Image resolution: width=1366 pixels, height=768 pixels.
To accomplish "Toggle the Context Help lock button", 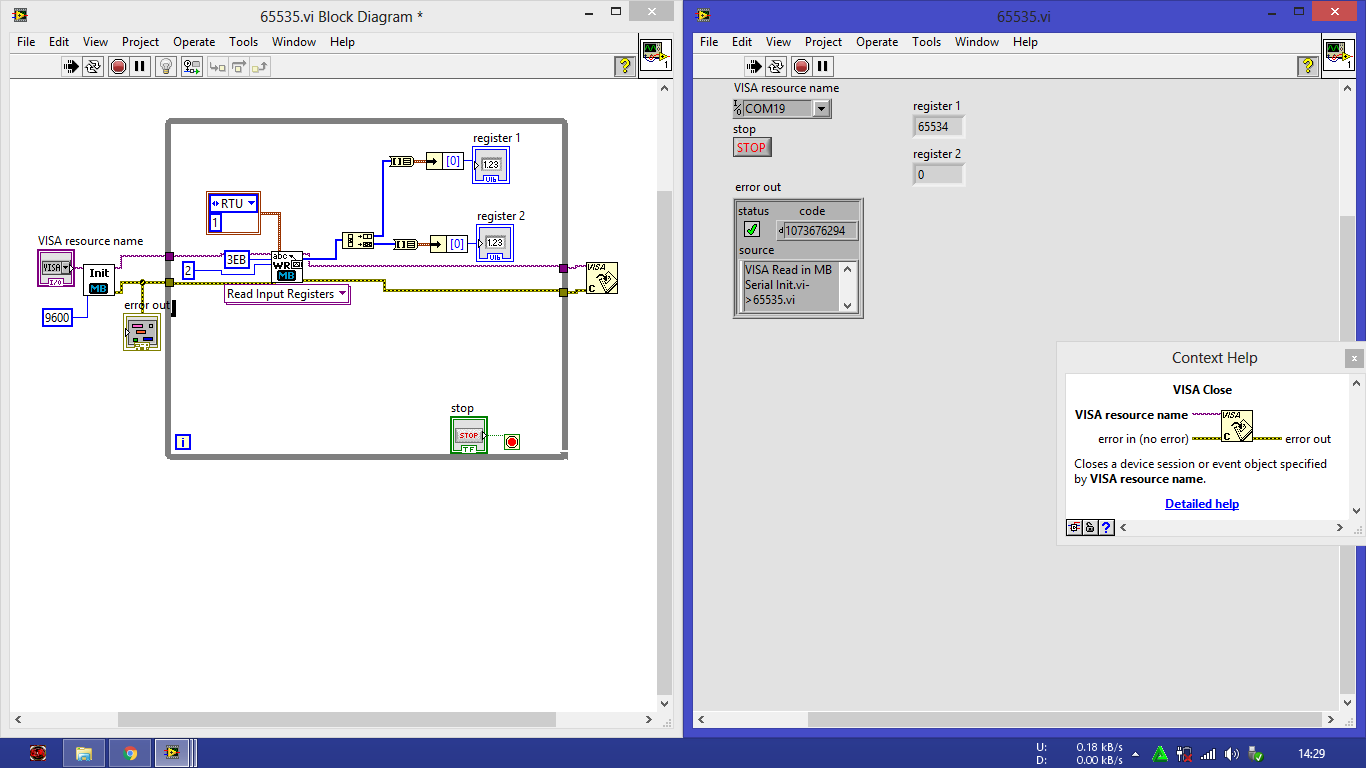I will tap(1090, 528).
